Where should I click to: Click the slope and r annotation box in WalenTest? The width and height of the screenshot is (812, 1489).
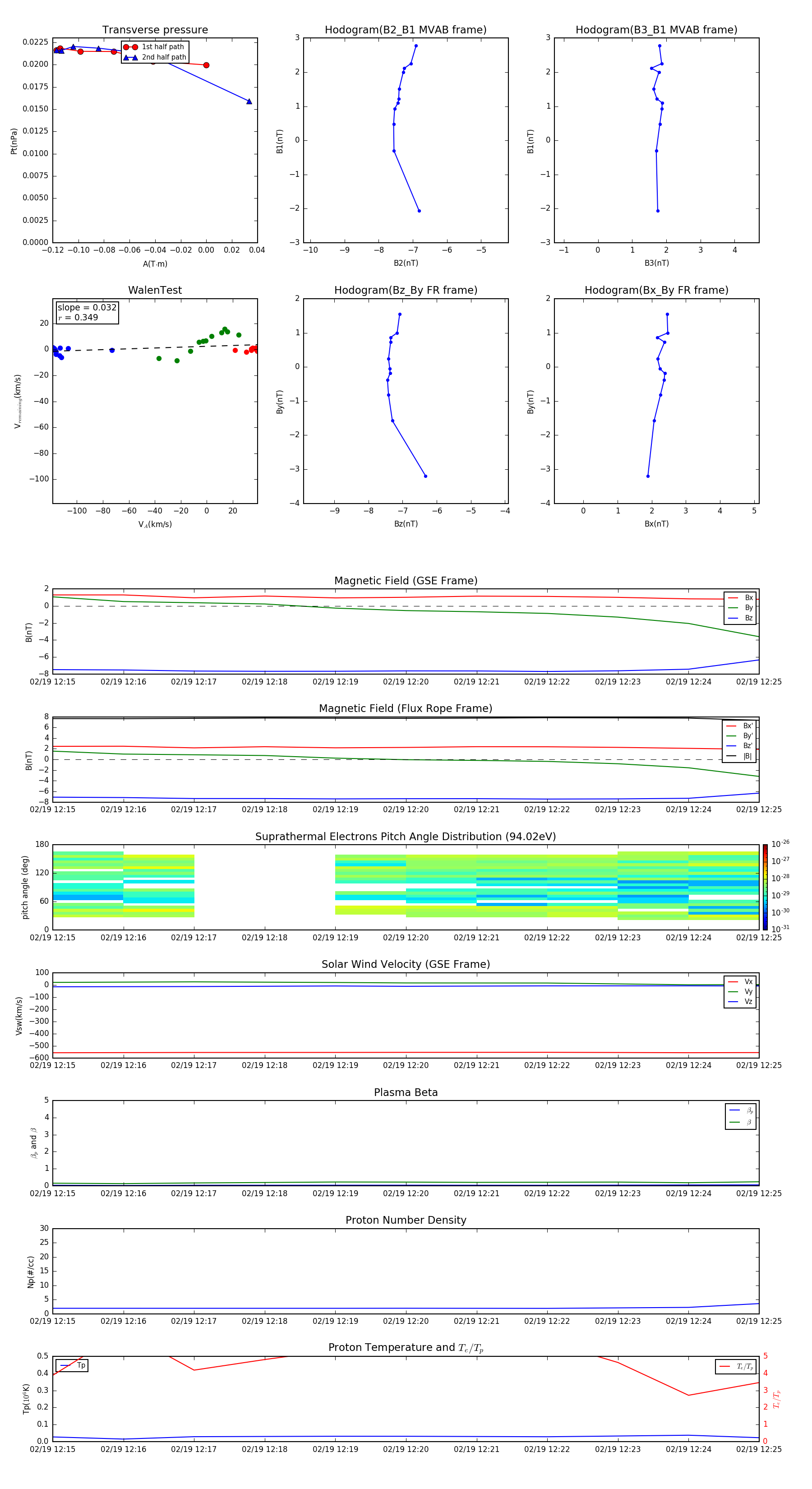[x=87, y=312]
